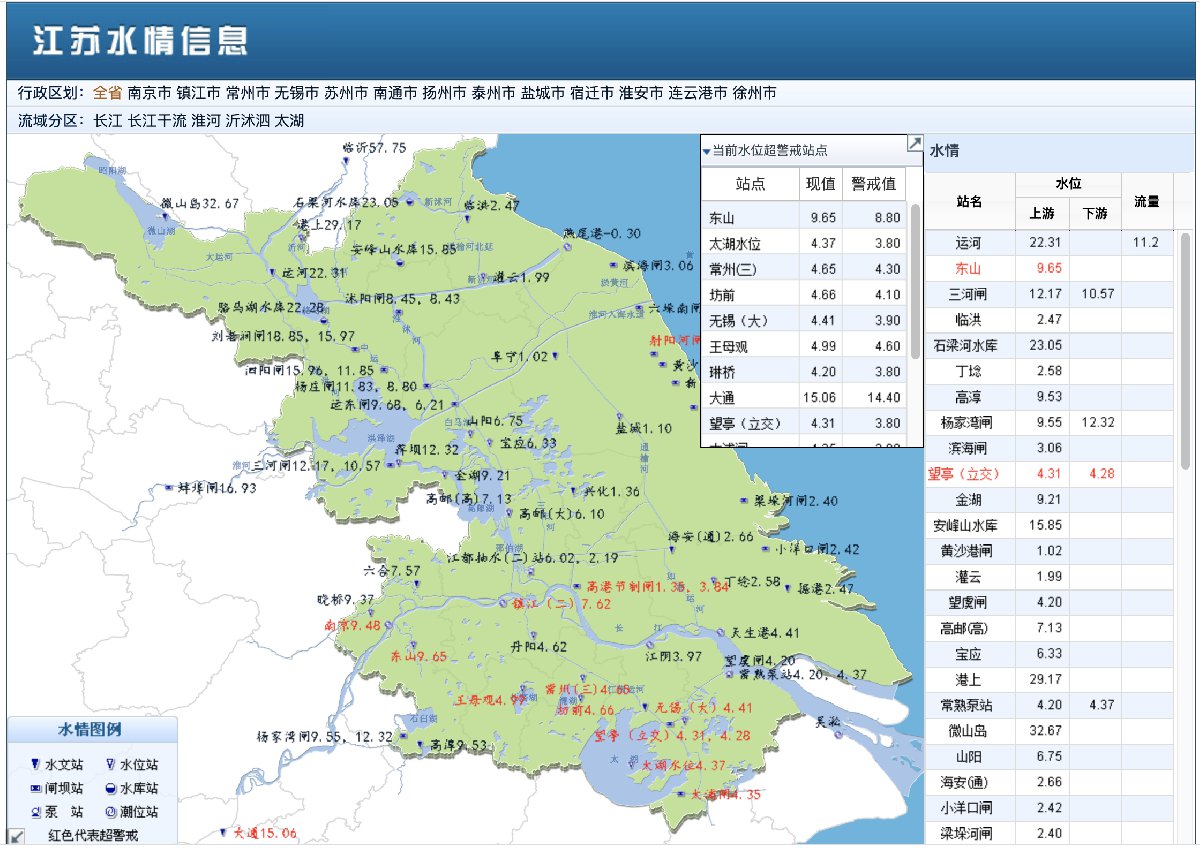The width and height of the screenshot is (1200, 848).
Task: Click the 六合 station marker on map
Action: coord(415,582)
